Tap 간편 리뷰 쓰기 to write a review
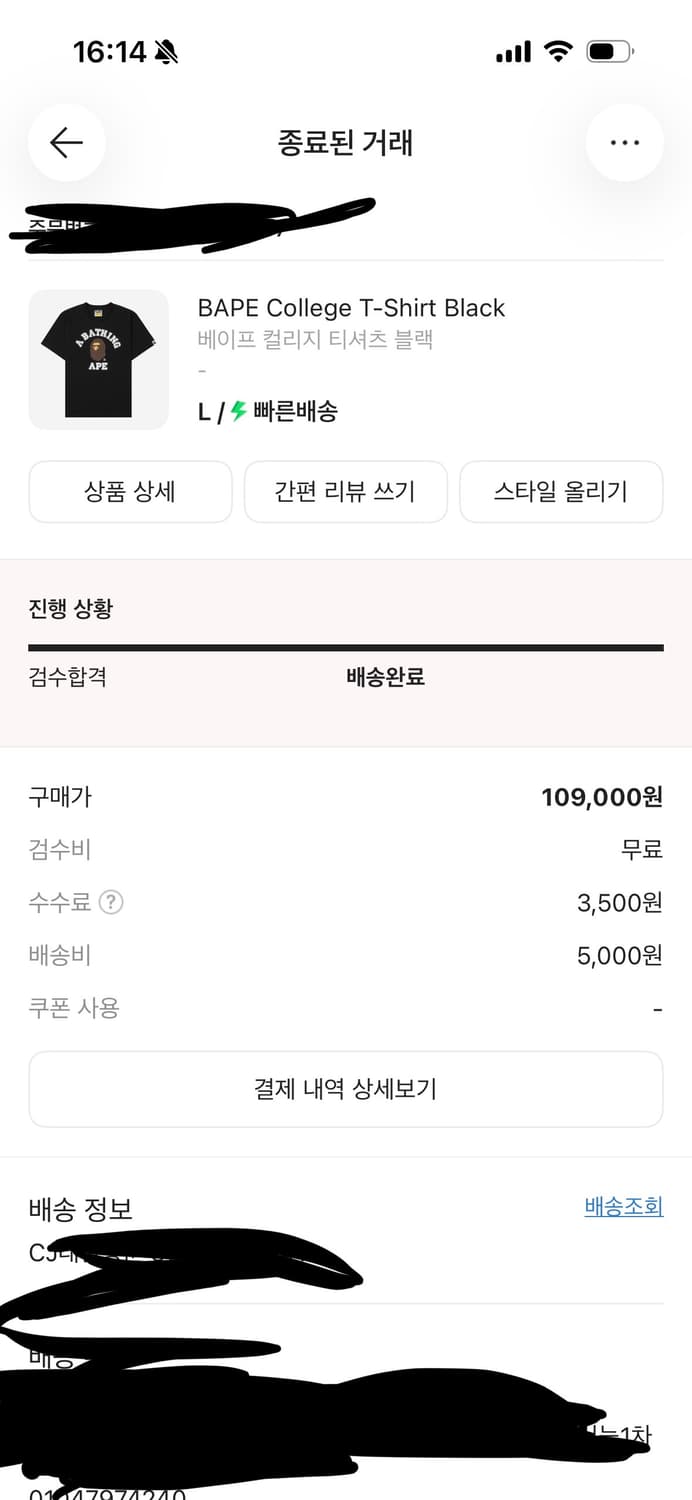This screenshot has height=1500, width=692. tap(345, 491)
